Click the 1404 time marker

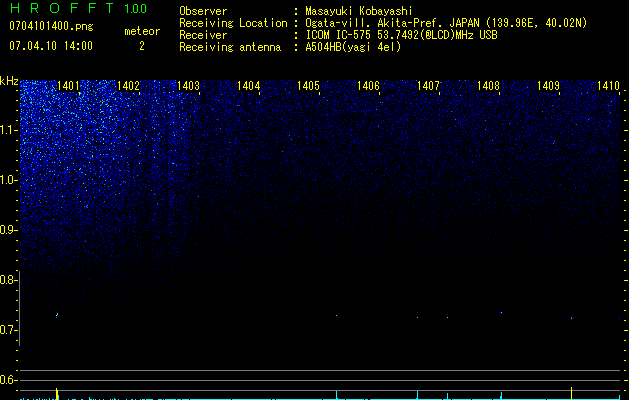tap(249, 85)
